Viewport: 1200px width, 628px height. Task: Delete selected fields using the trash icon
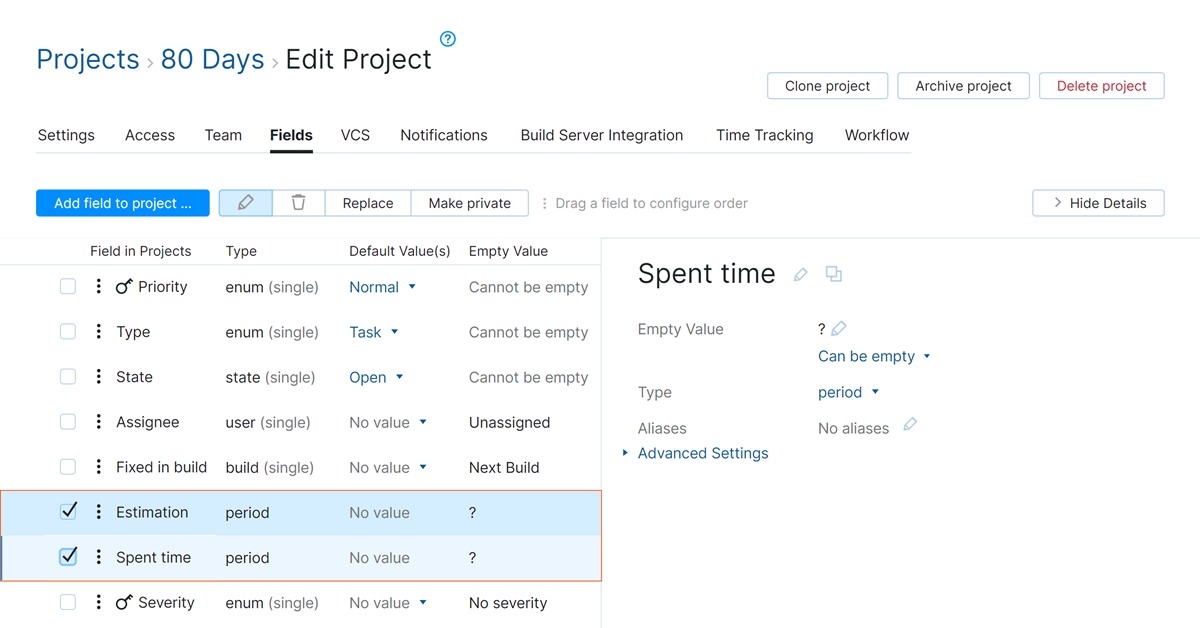click(x=298, y=202)
